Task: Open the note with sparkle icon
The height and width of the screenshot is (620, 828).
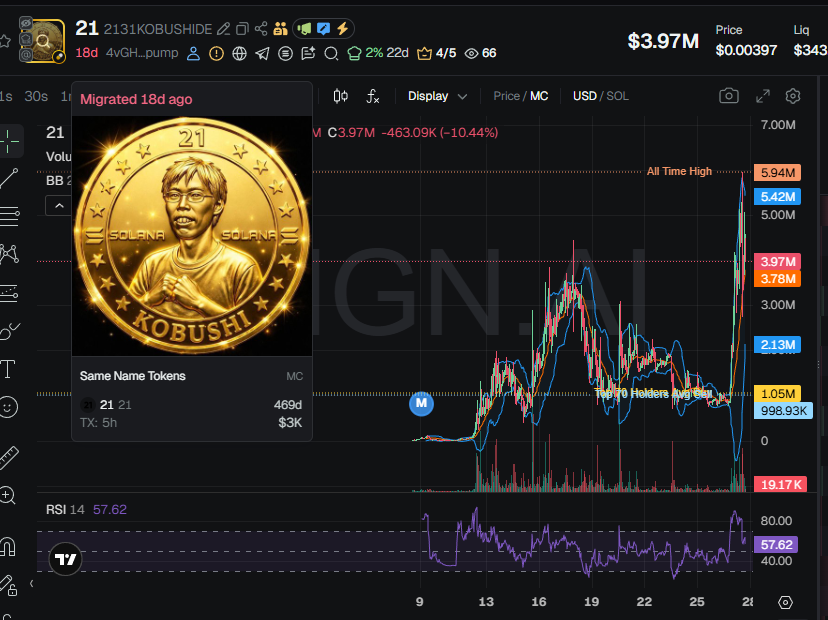Action: pos(308,53)
